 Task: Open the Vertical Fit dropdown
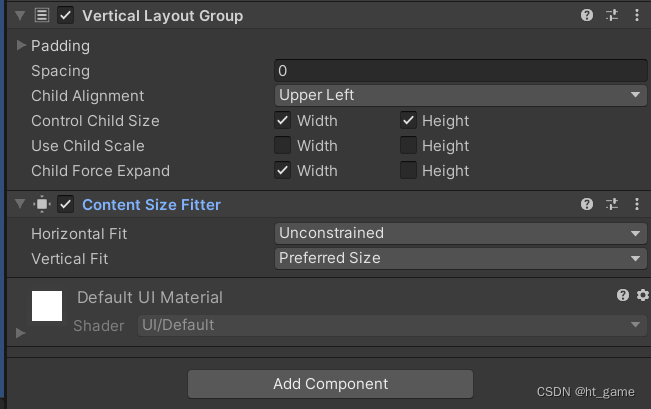460,258
